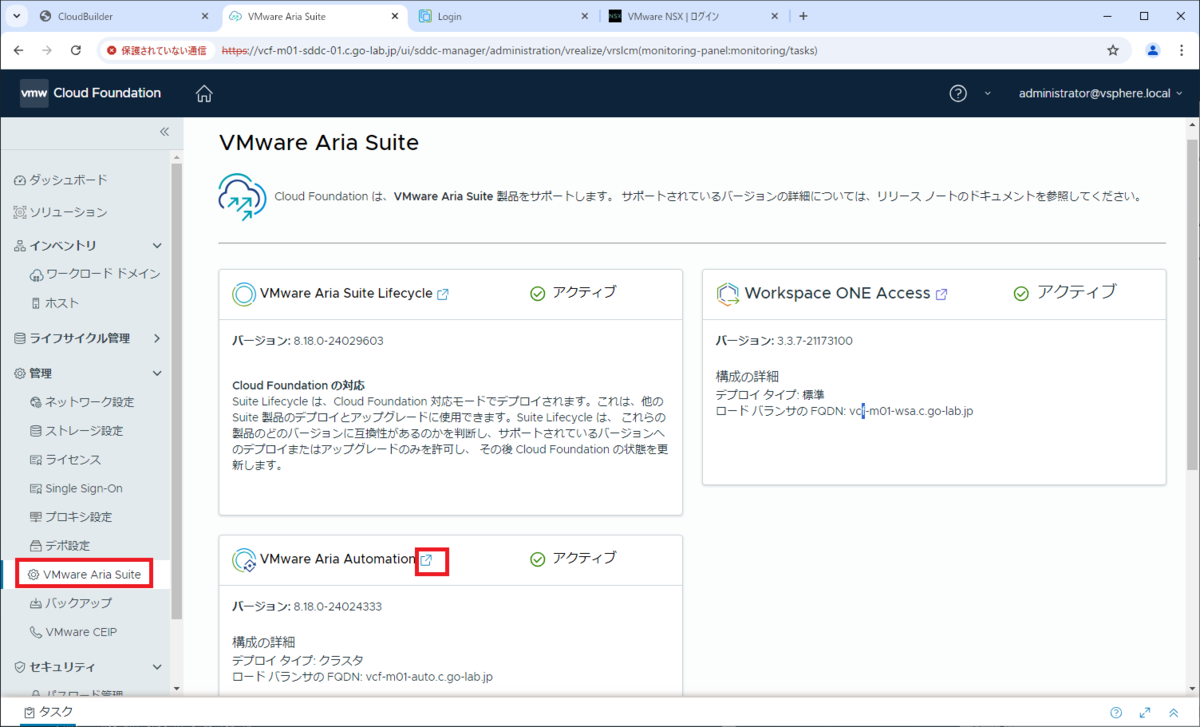Open ホスト in the sidebar

click(x=55, y=303)
